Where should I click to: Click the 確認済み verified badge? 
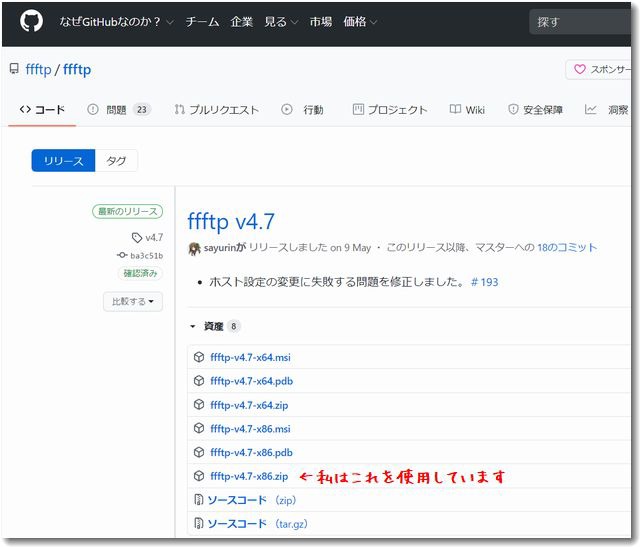[141, 273]
